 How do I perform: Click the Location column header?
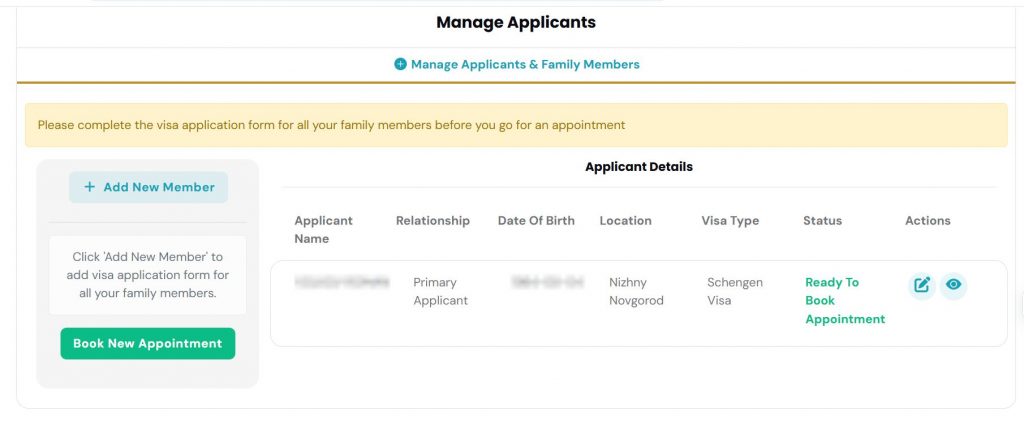click(625, 221)
